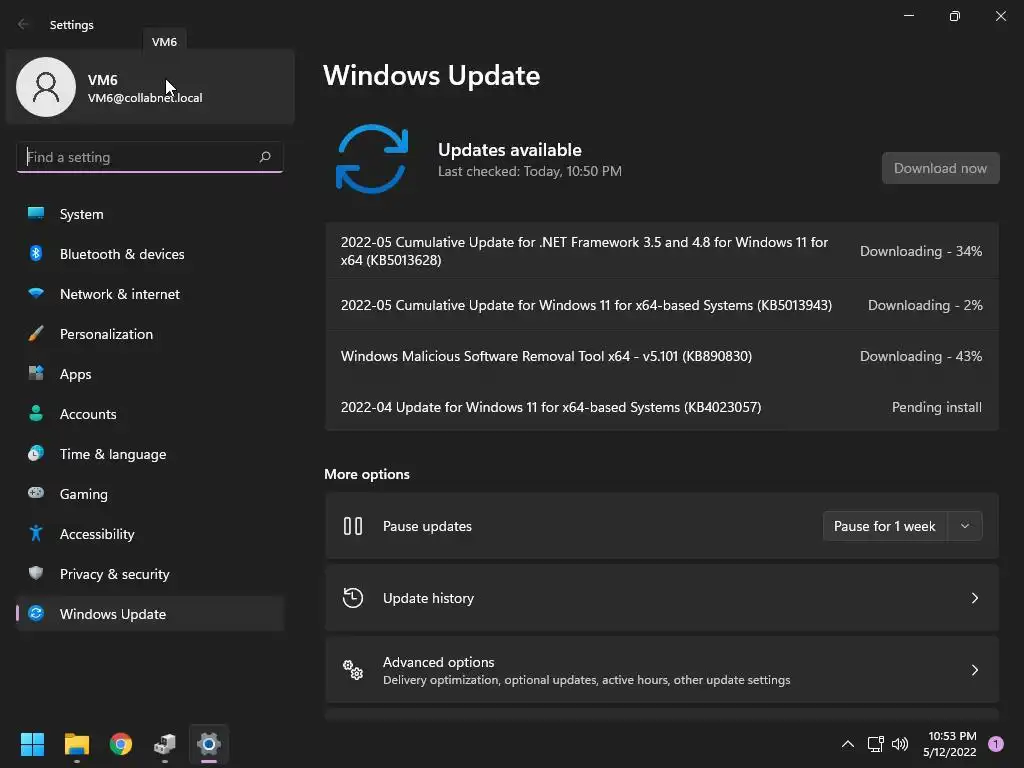The height and width of the screenshot is (768, 1024).
Task: Select the KB5013943 cumulative update row
Action: 662,305
